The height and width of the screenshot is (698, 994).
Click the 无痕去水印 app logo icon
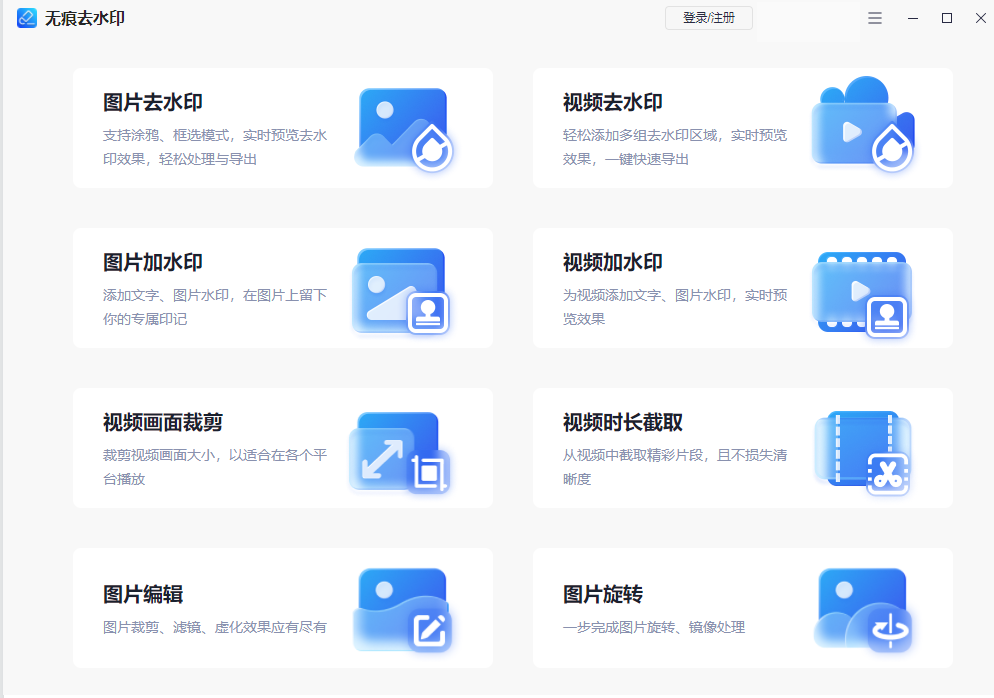pyautogui.click(x=27, y=18)
